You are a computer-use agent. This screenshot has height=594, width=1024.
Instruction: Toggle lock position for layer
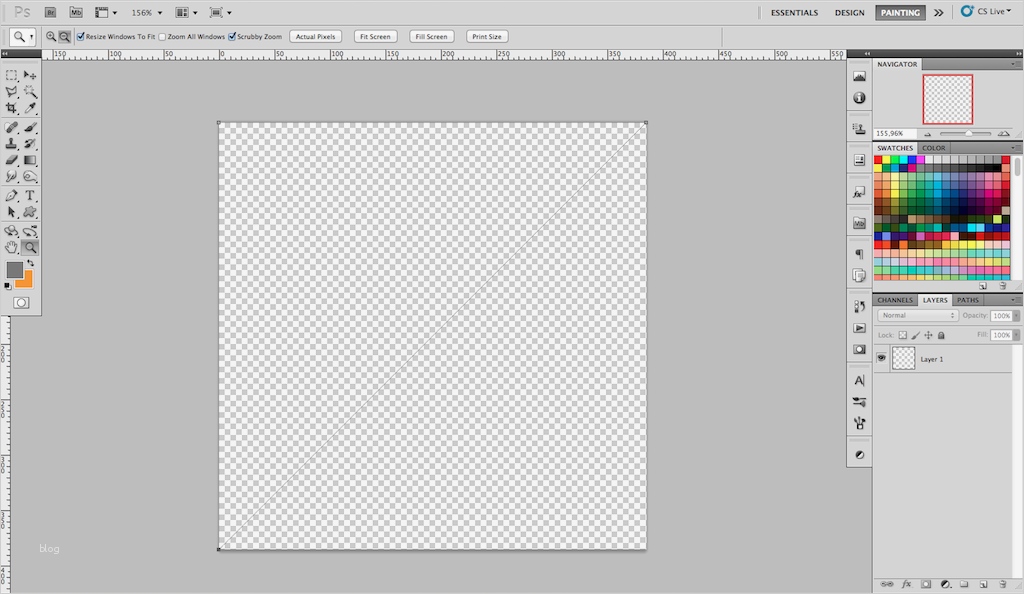coord(928,336)
